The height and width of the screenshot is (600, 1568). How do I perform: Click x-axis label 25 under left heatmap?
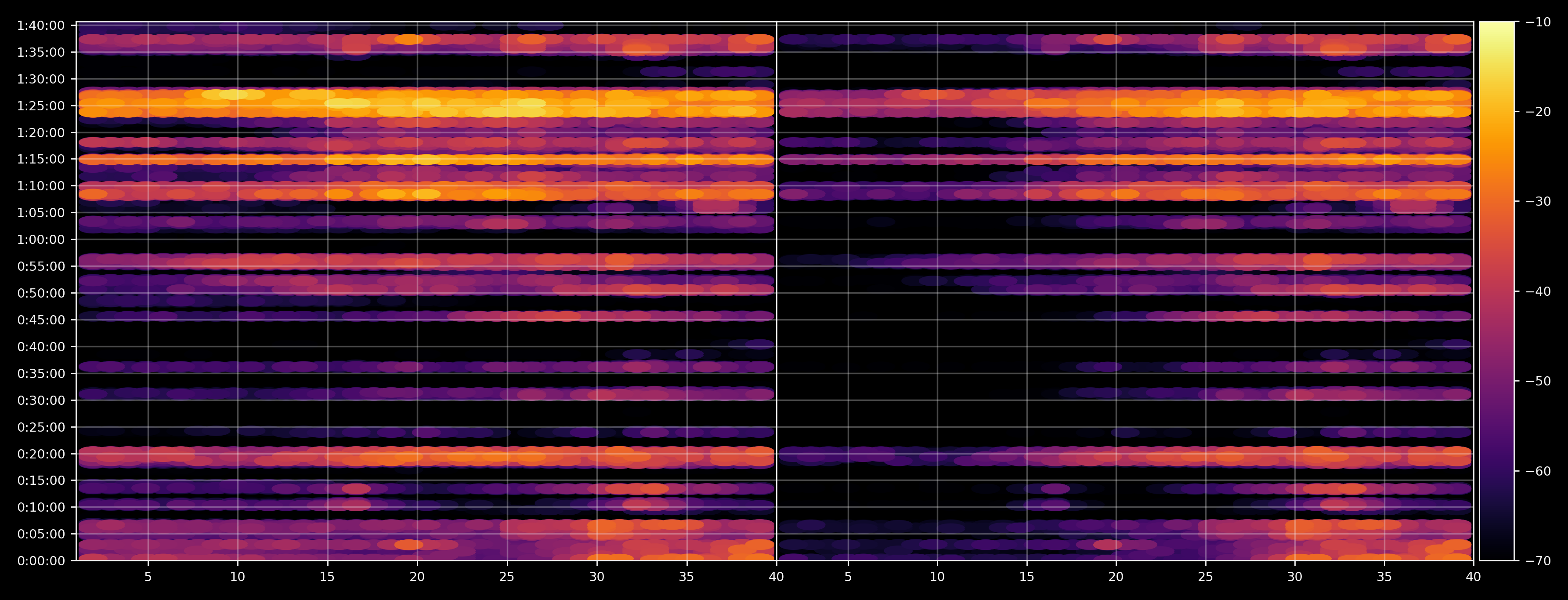point(506,576)
